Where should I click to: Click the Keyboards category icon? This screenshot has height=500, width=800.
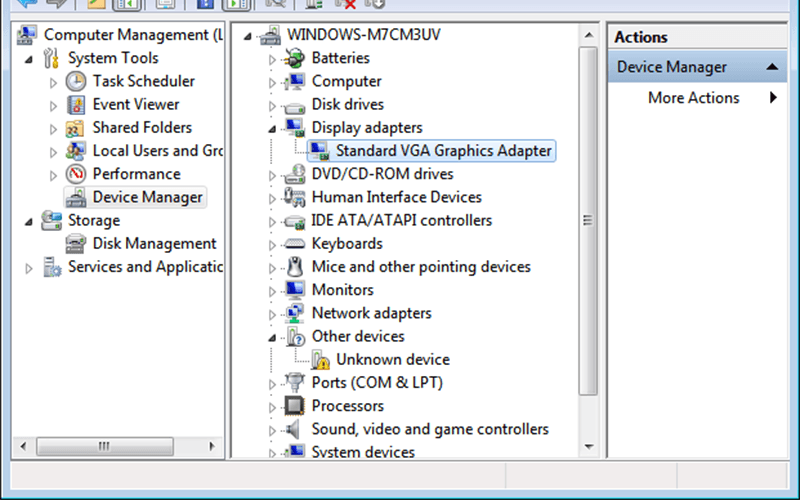click(294, 244)
